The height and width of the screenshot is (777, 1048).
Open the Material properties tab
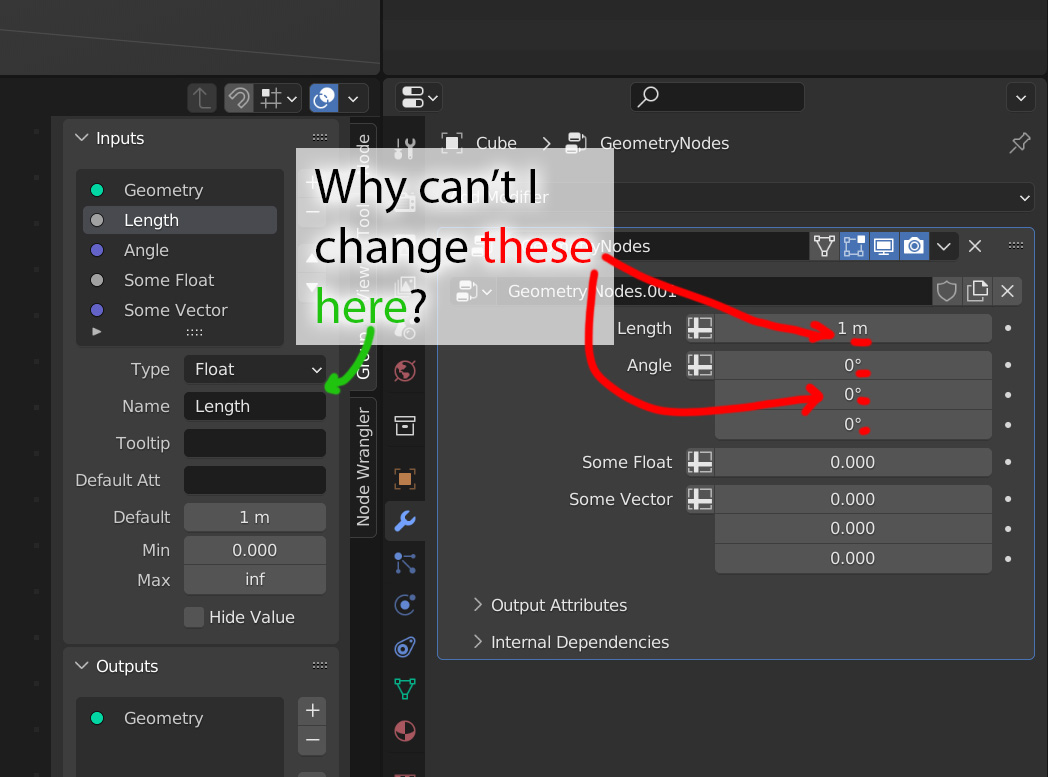[x=405, y=731]
